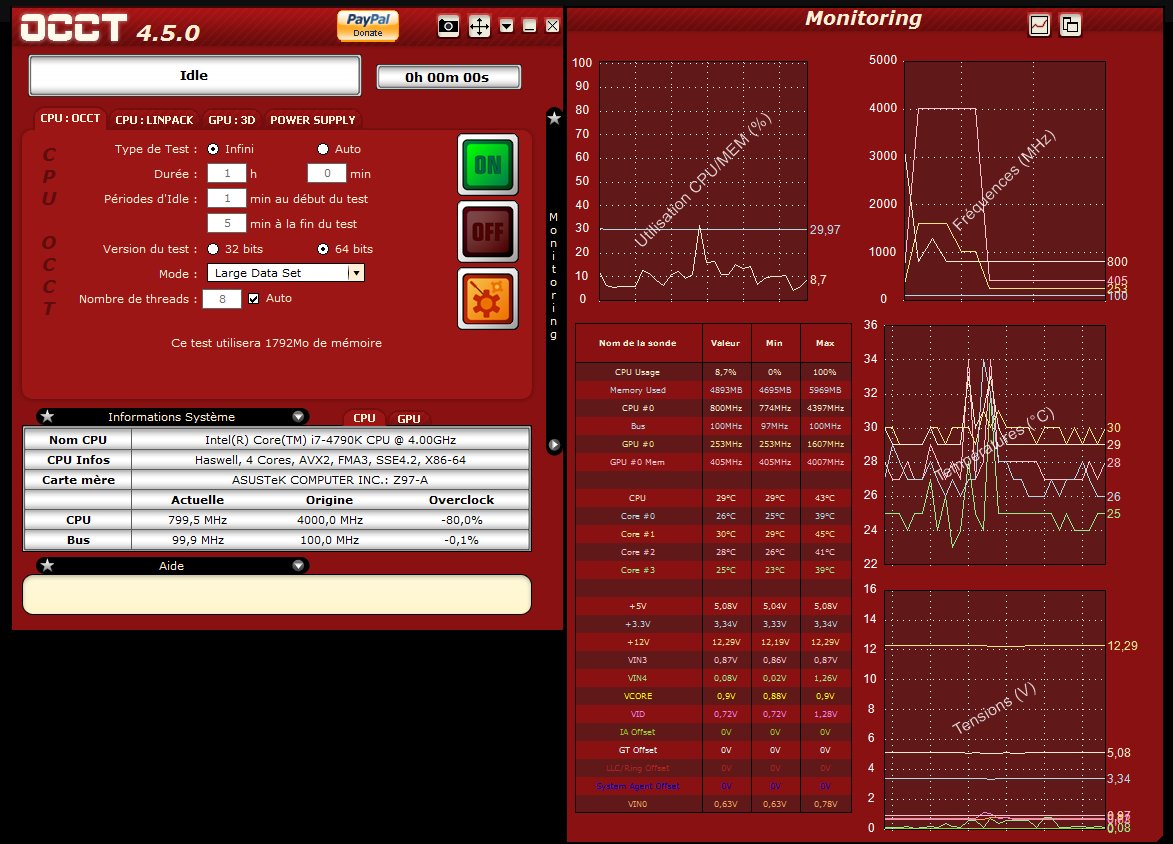Click the green ON start test button
This screenshot has width=1173, height=844.
click(488, 164)
